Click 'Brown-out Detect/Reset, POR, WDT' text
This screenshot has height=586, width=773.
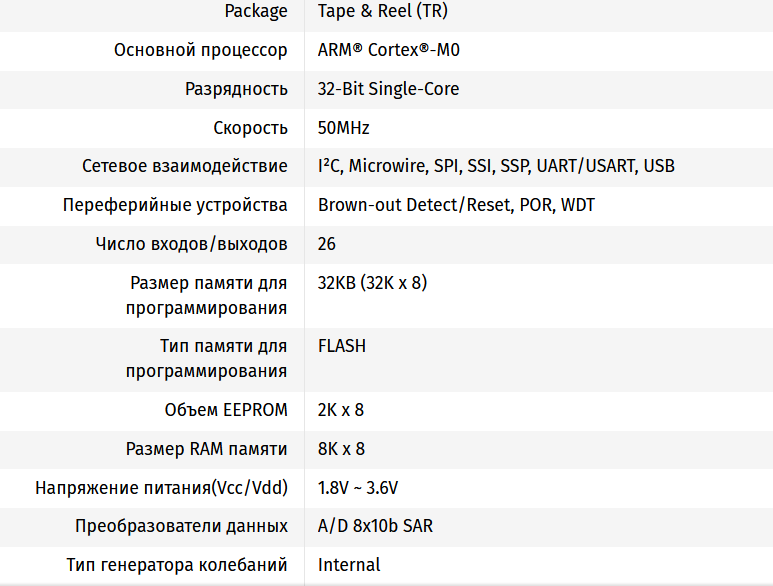point(457,205)
